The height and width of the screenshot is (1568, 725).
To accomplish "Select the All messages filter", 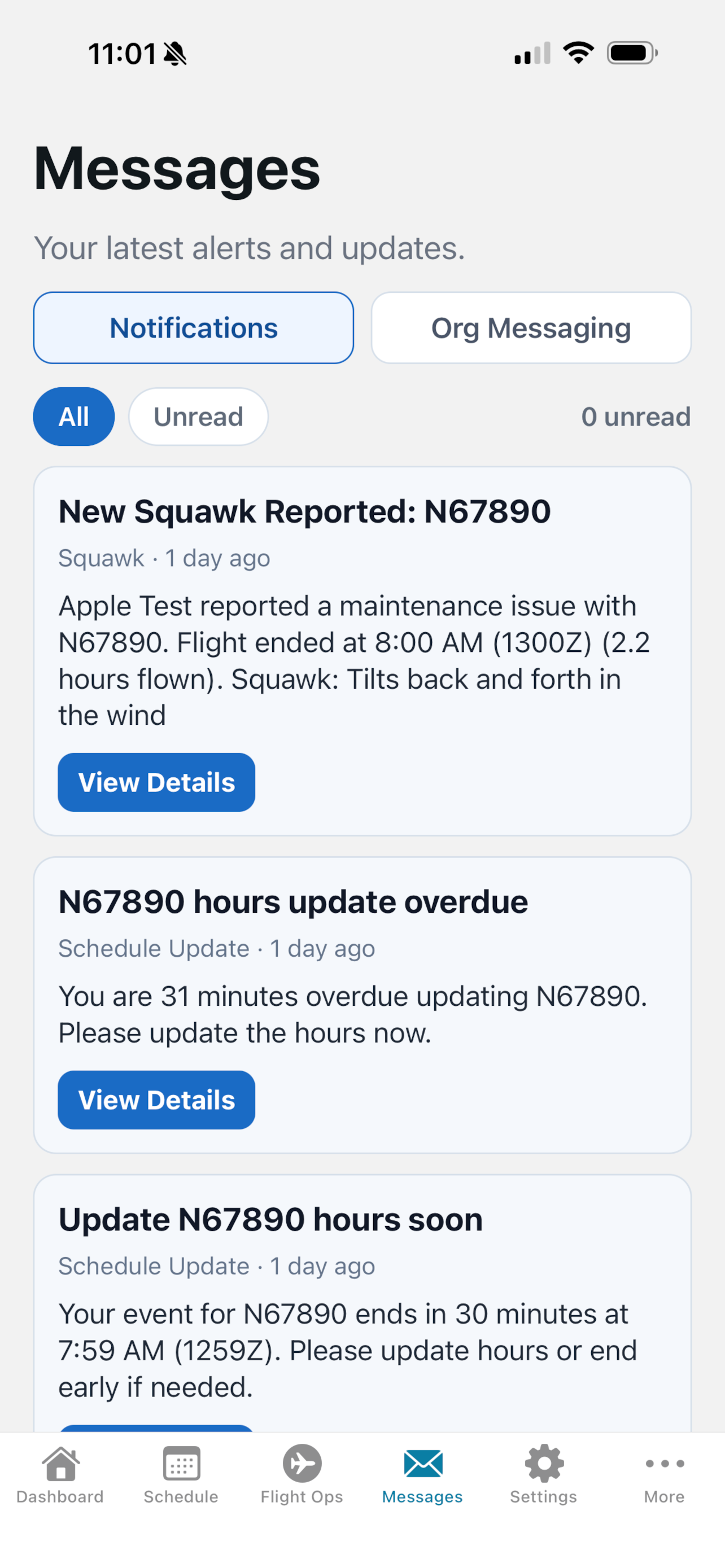I will pos(73,417).
